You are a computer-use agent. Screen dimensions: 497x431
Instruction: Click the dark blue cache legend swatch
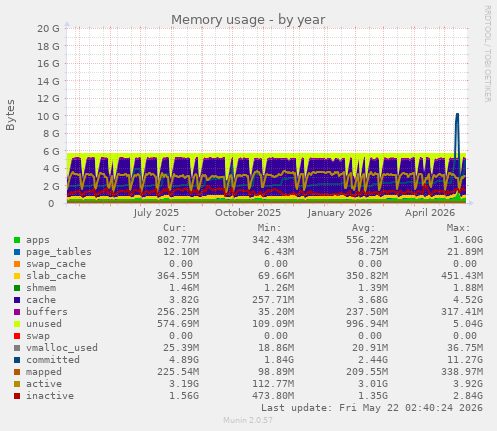(x=17, y=300)
